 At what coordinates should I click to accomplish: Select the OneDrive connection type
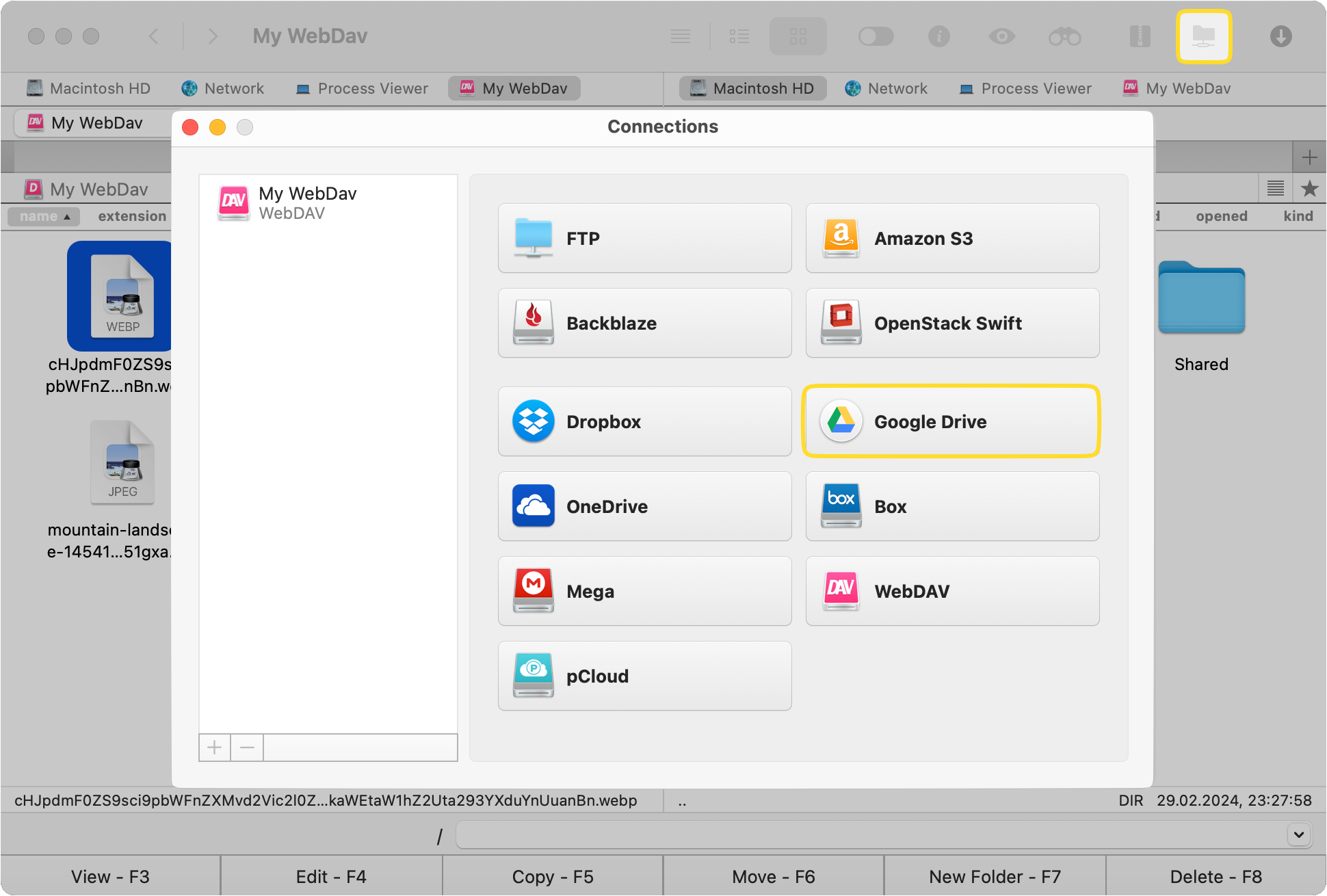tap(644, 506)
